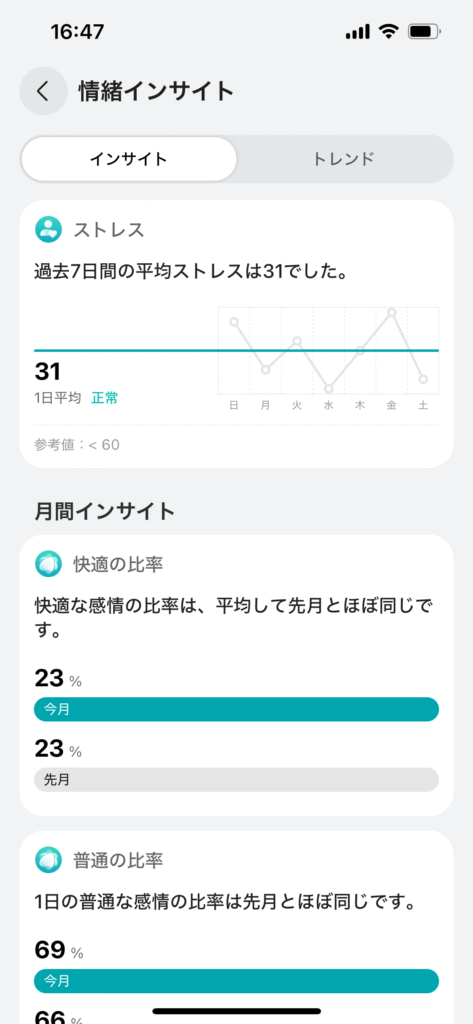Select the Wednesday (水) data point
473x1024 pixels.
[329, 389]
